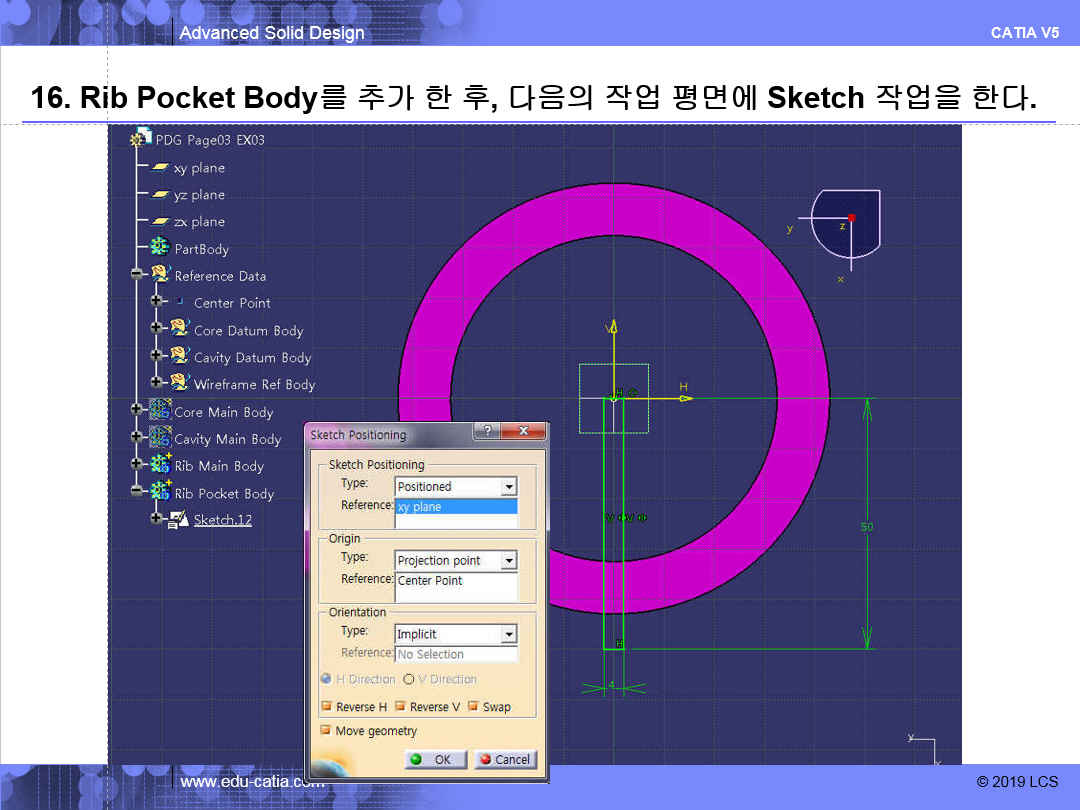Open the Origin Type Projection point dropdown

pyautogui.click(x=509, y=561)
